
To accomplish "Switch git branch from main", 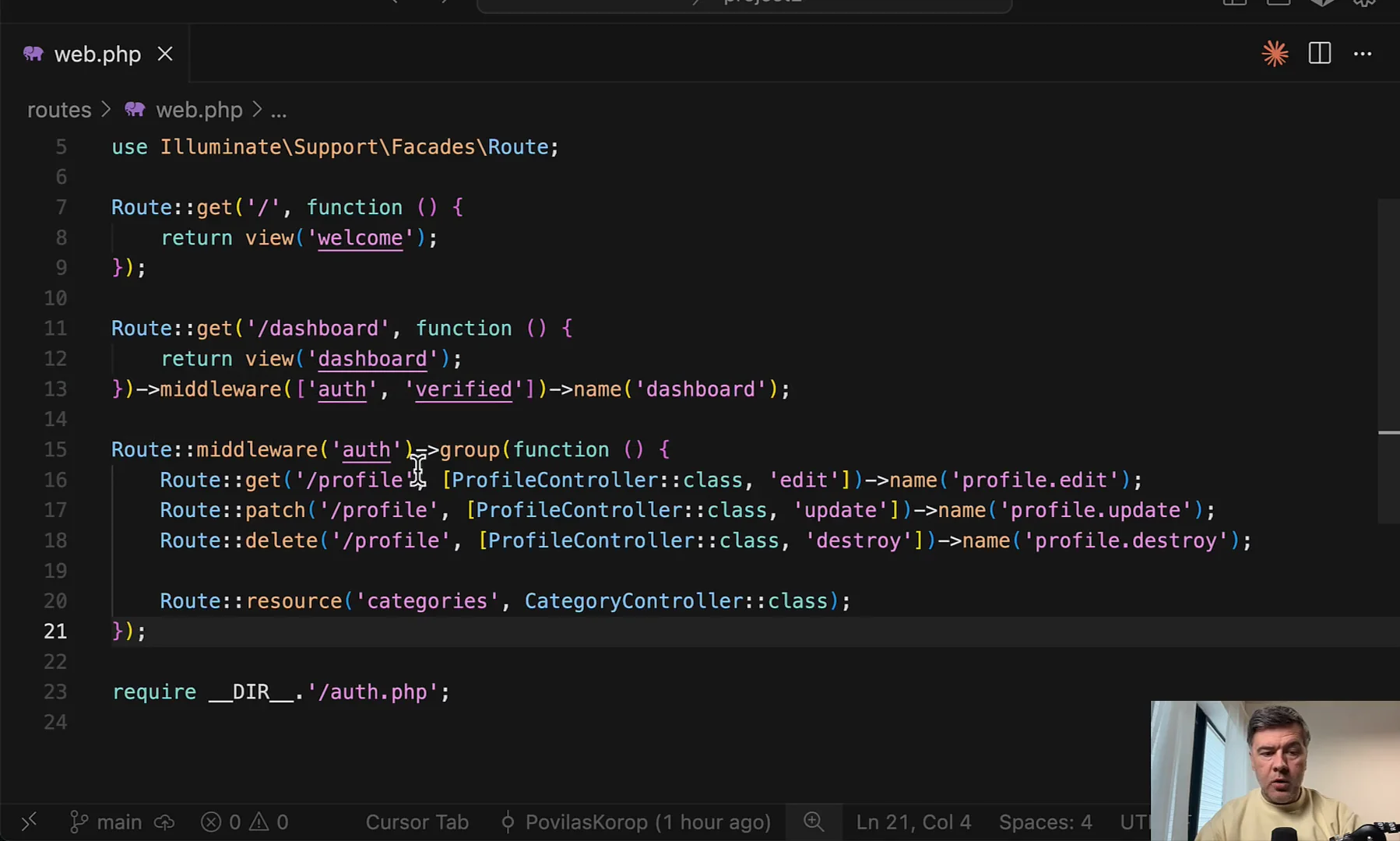I will [x=107, y=822].
